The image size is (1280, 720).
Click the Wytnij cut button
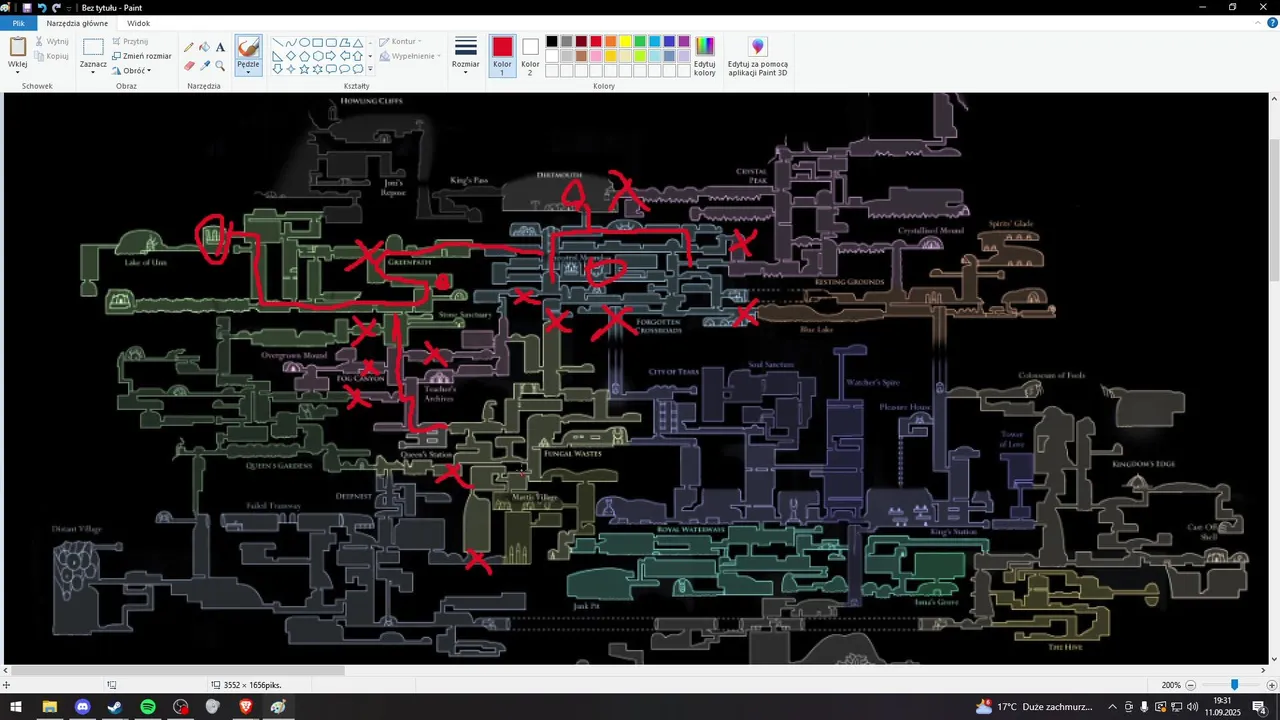pyautogui.click(x=52, y=41)
